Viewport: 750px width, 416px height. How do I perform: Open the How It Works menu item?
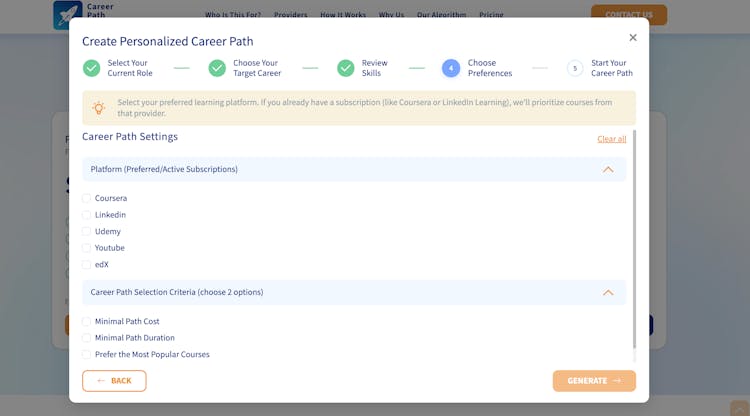tap(343, 15)
